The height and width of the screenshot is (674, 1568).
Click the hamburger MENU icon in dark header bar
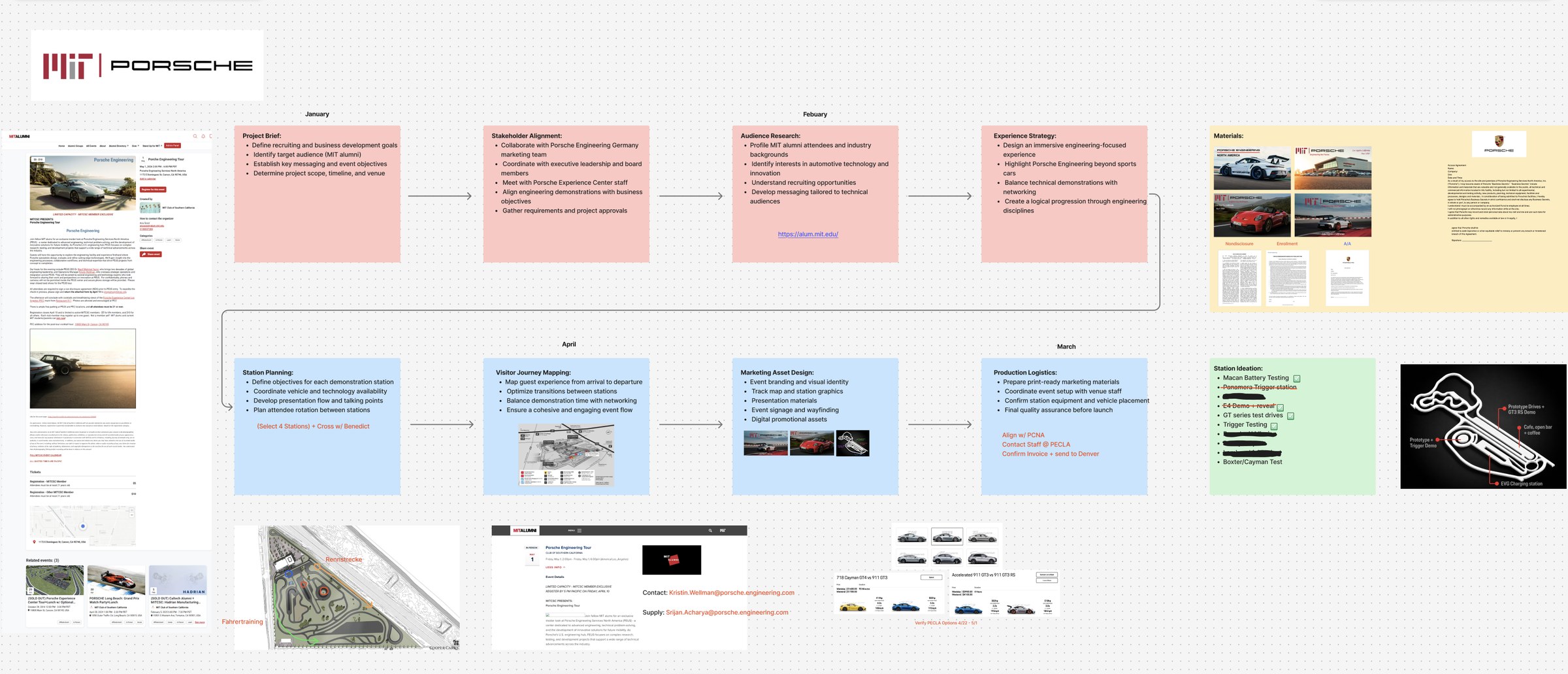[x=580, y=531]
